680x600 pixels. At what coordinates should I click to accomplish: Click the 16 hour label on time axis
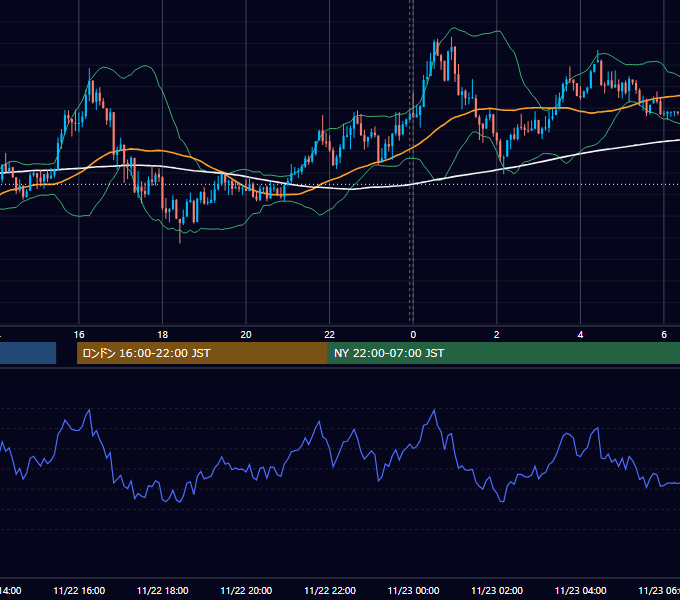coord(79,335)
